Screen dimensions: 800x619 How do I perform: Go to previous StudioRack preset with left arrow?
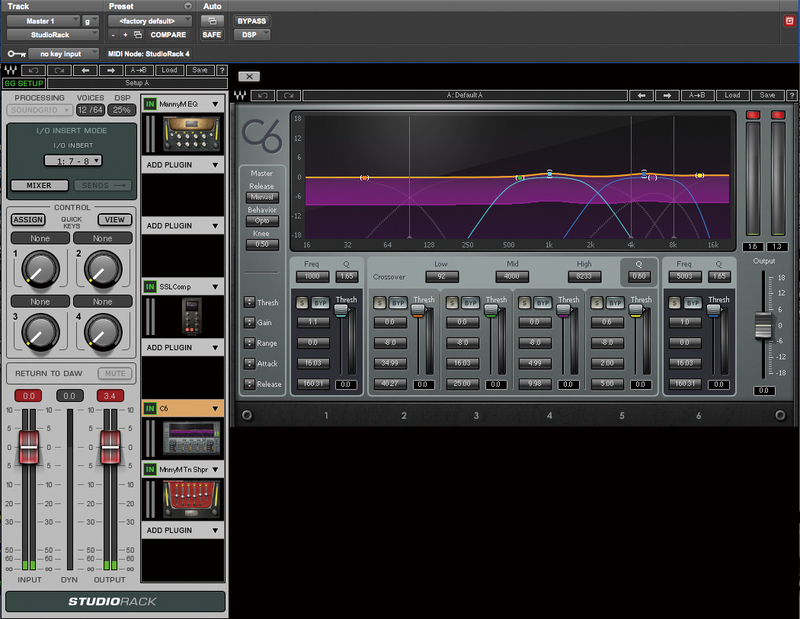pyautogui.click(x=85, y=70)
